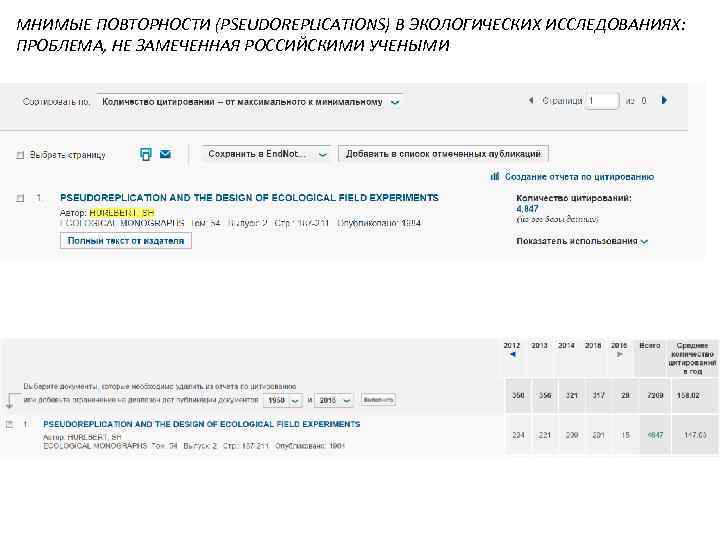Click the 4847 total in the report row
Screen dimensions: 720x540
pyautogui.click(x=655, y=435)
